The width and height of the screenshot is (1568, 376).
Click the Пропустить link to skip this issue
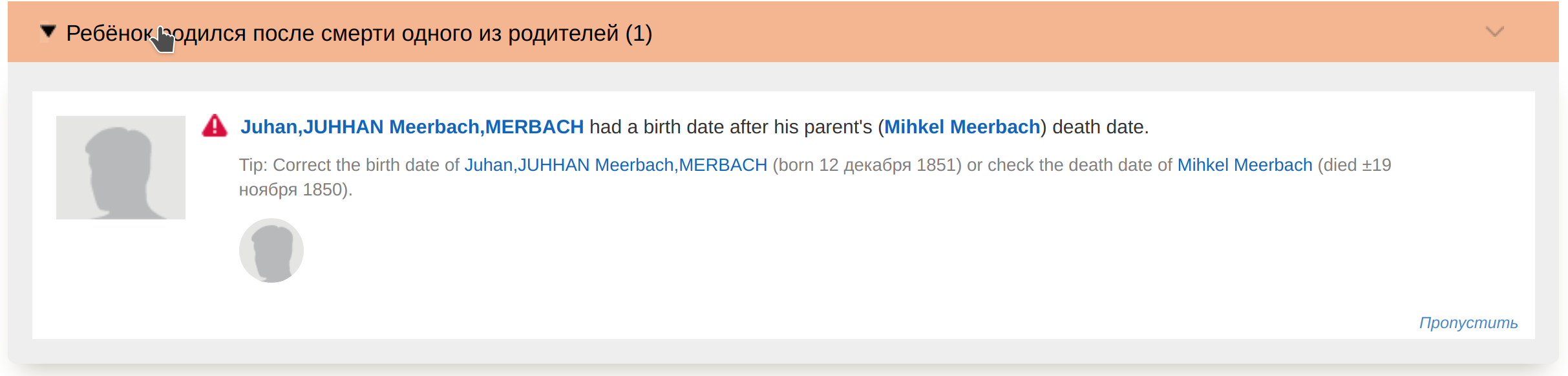tap(1468, 322)
